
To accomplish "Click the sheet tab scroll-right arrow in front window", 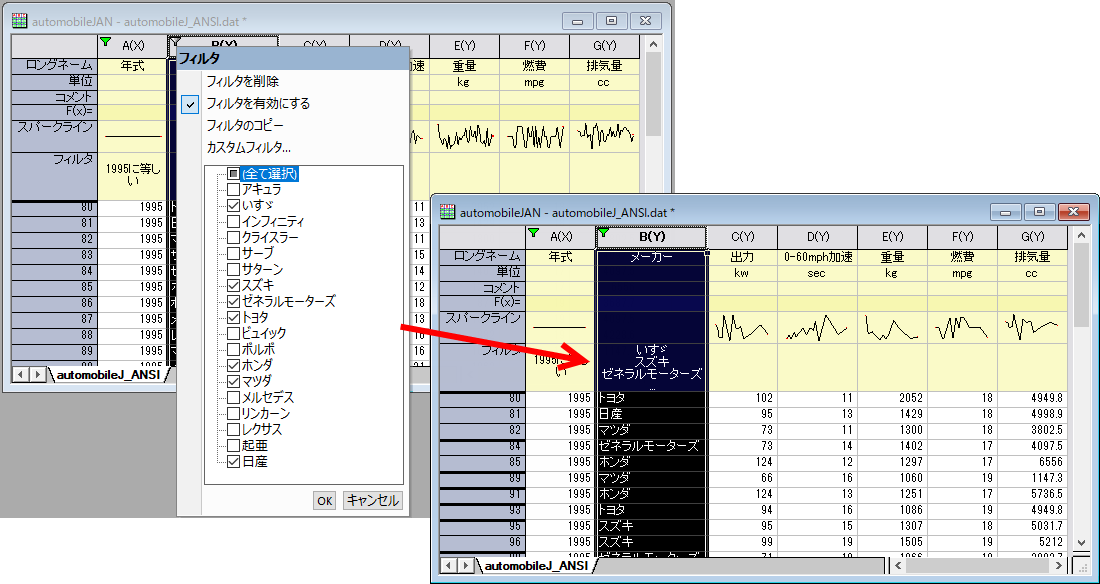I will tap(464, 565).
